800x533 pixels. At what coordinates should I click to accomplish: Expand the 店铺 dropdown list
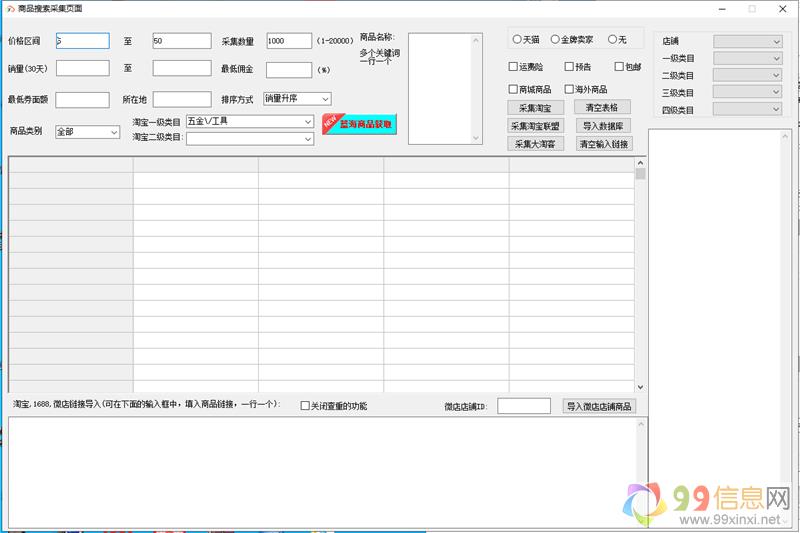747,42
